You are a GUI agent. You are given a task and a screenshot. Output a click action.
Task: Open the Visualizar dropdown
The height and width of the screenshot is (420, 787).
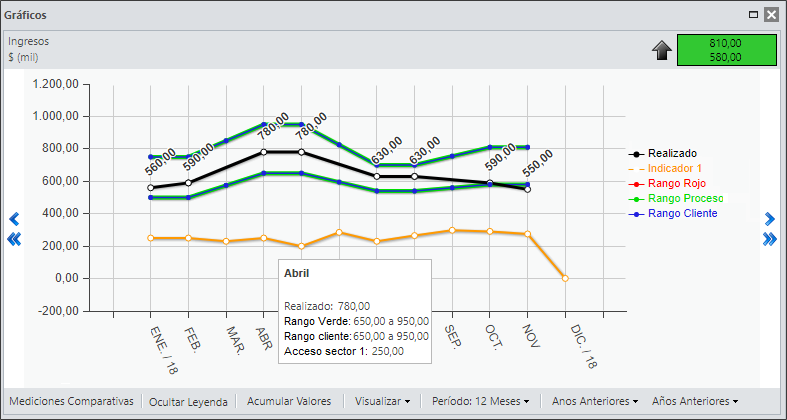[x=382, y=401]
